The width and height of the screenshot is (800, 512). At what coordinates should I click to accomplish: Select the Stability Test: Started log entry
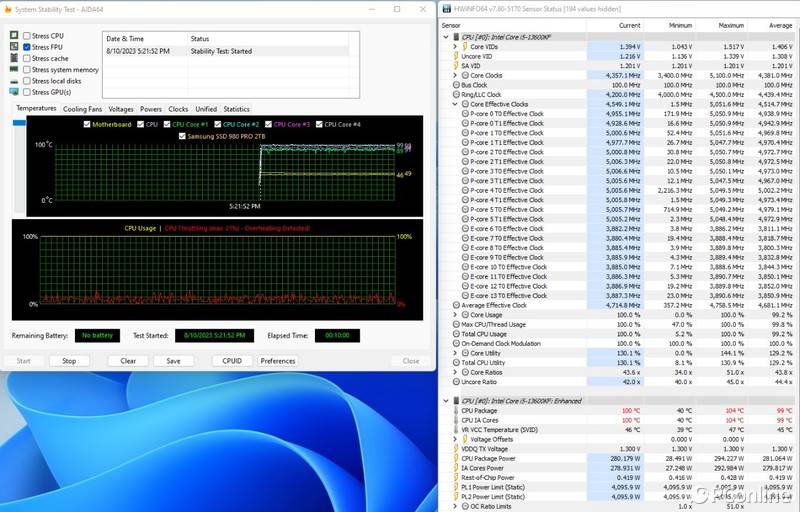tap(226, 51)
